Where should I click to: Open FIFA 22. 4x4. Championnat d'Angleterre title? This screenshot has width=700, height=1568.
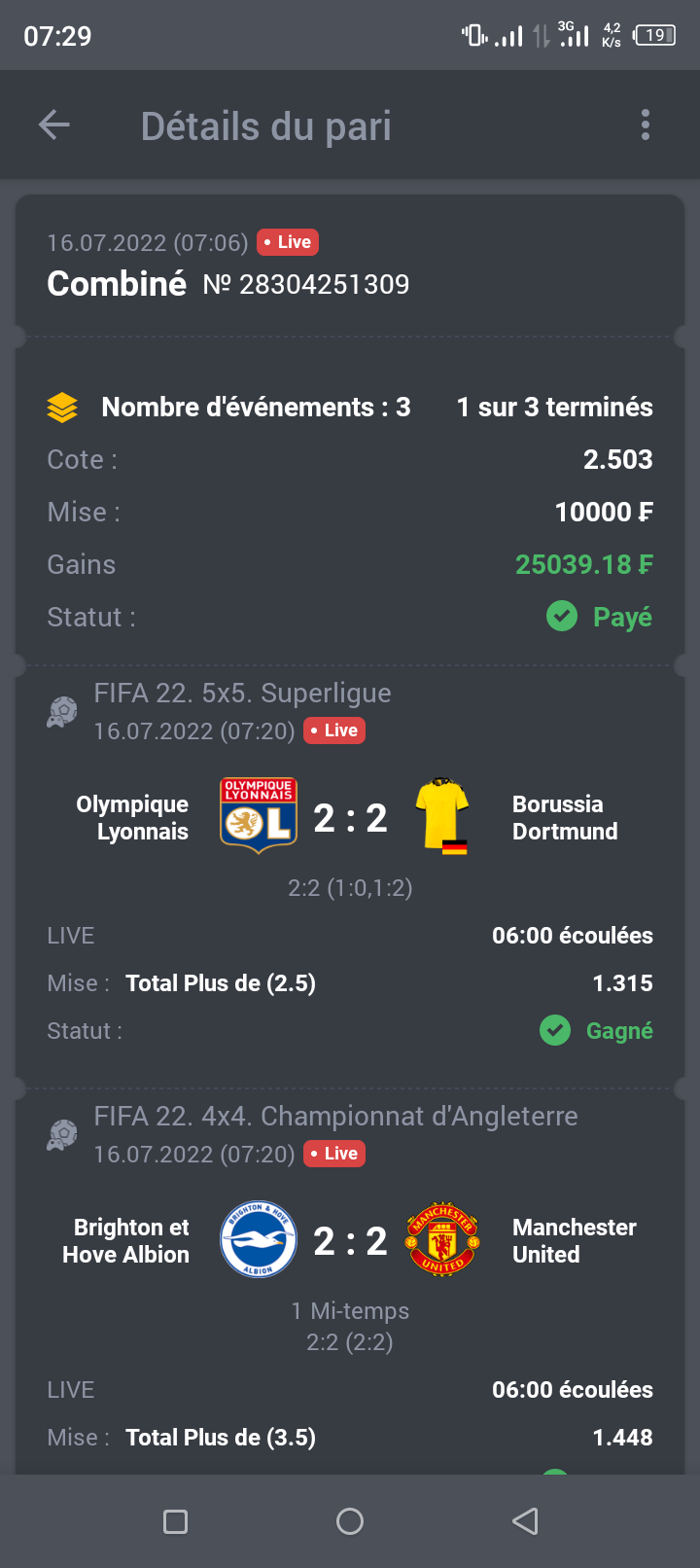coord(335,1116)
